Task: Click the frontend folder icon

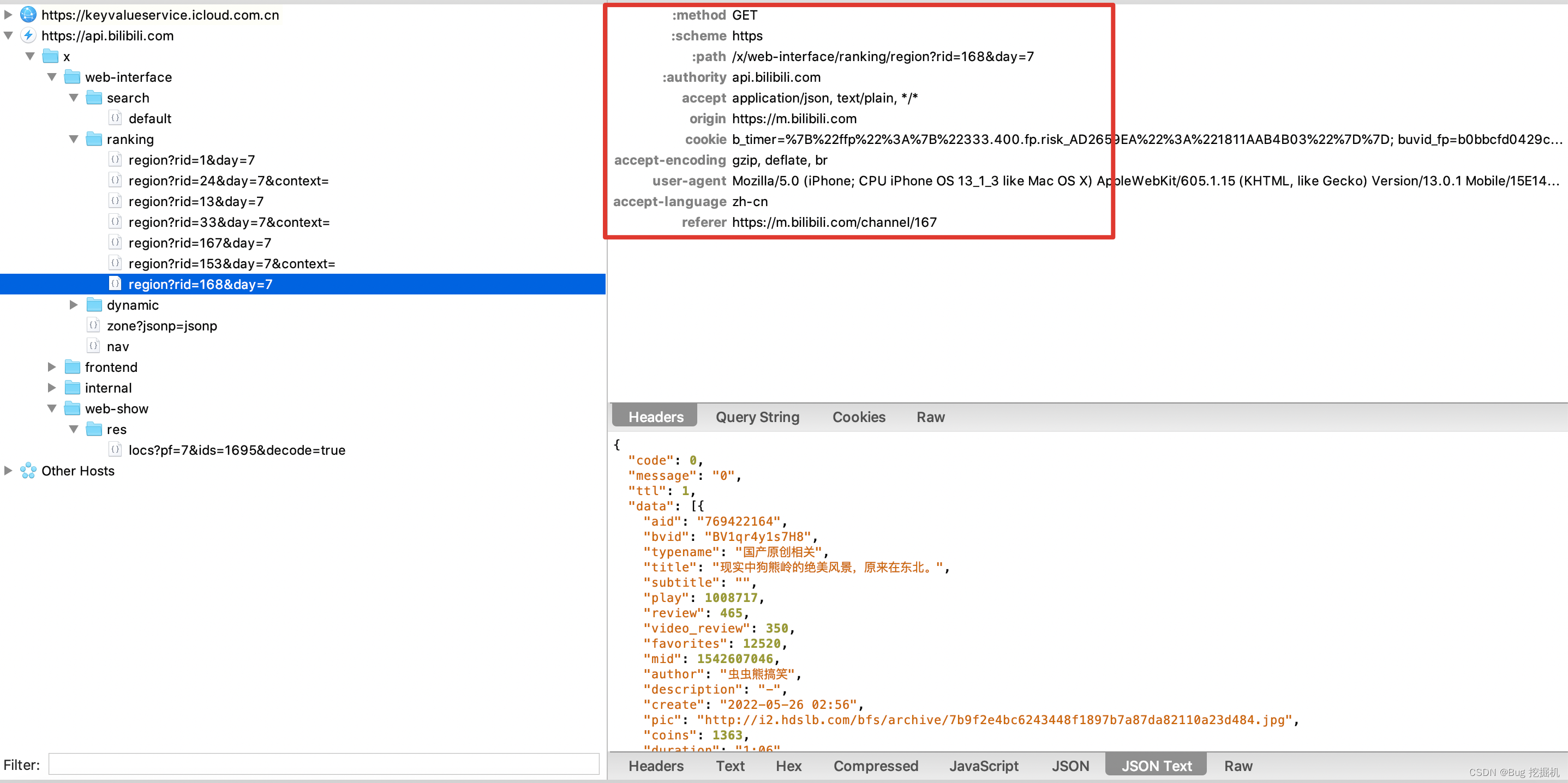Action: point(73,367)
